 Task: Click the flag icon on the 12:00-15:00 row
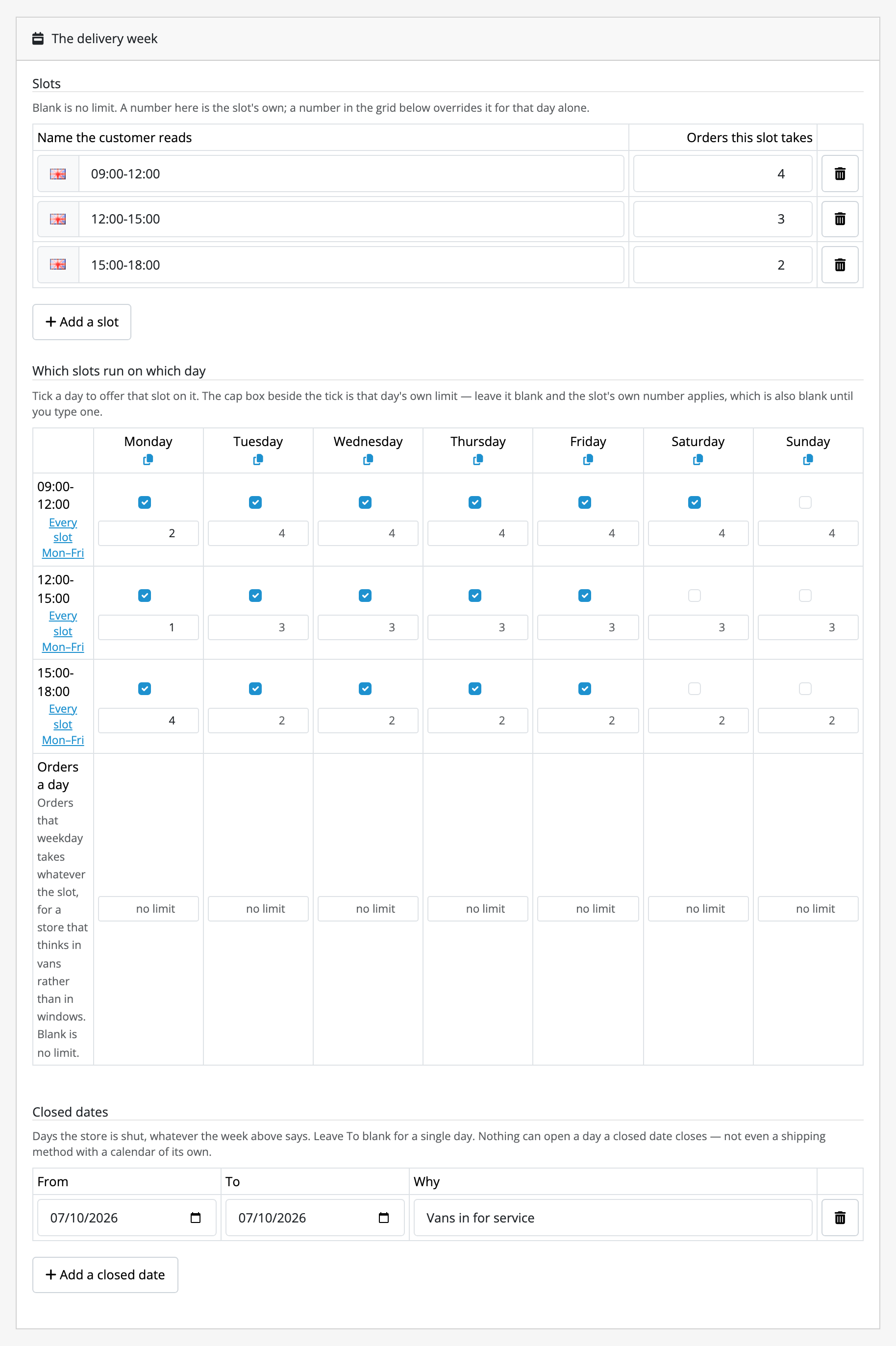[x=58, y=219]
